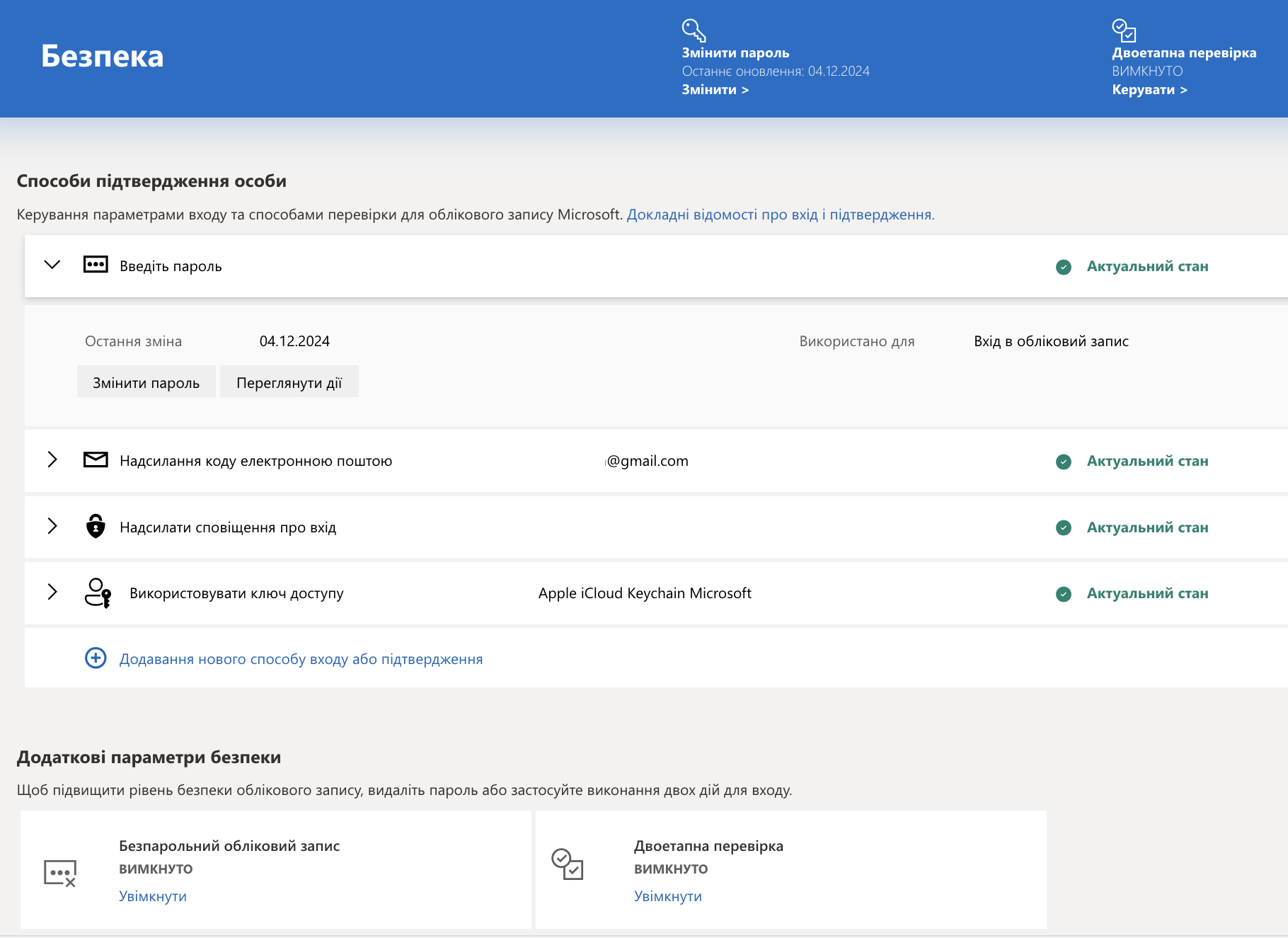Click the passwordless account icon
Image resolution: width=1288 pixels, height=938 pixels.
60,874
